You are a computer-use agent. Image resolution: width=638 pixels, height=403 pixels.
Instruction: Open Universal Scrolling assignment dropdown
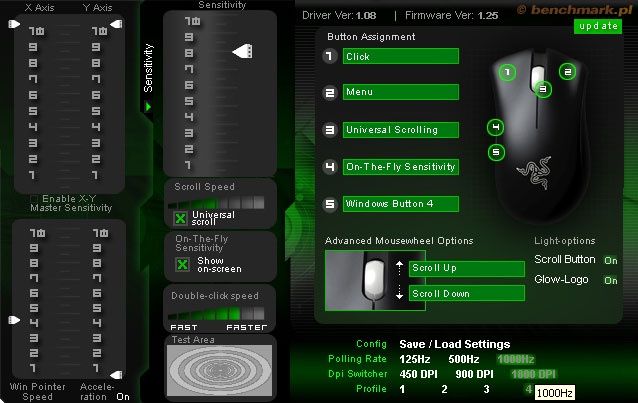tap(401, 130)
